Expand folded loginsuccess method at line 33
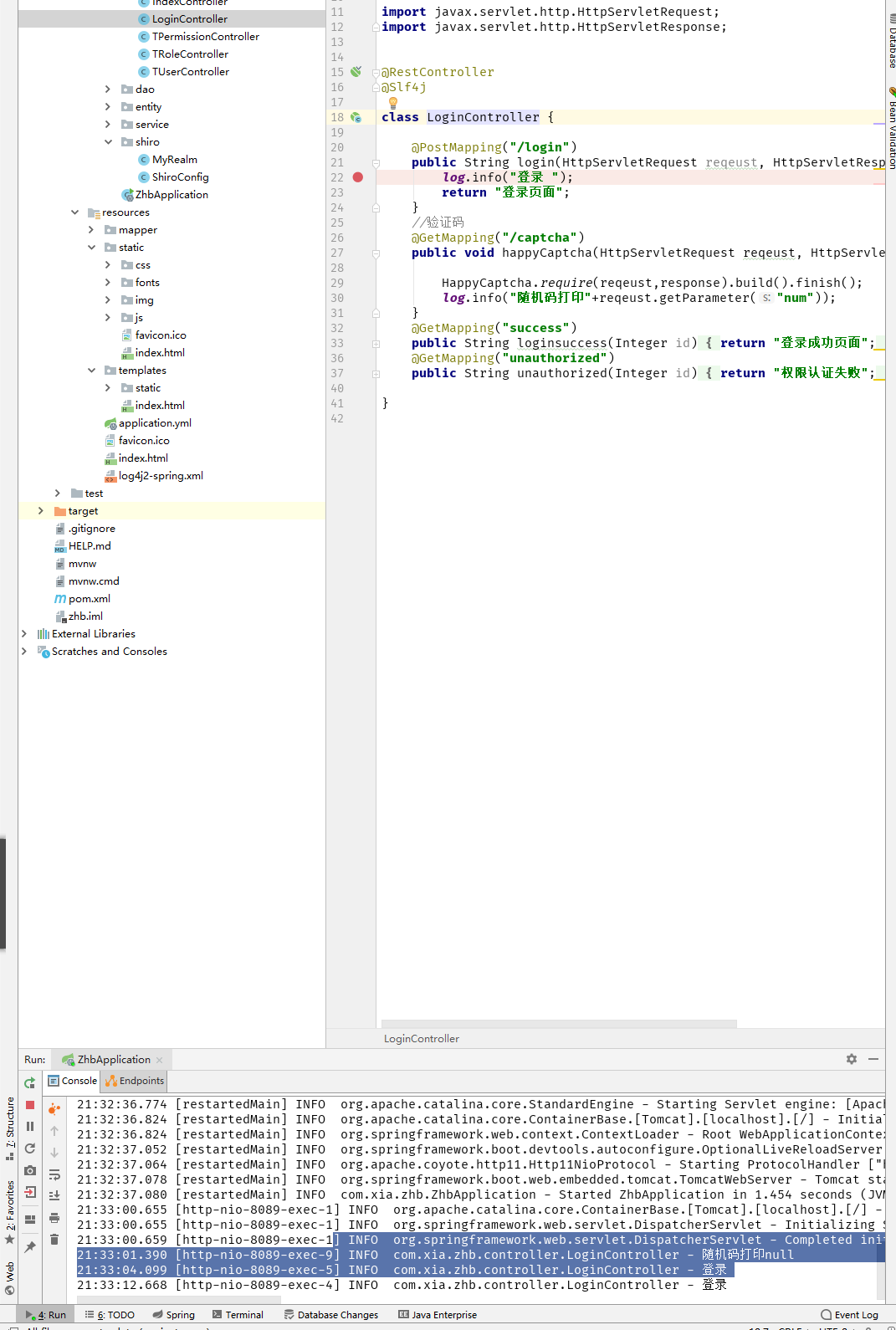Viewport: 896px width, 1330px height. [376, 343]
